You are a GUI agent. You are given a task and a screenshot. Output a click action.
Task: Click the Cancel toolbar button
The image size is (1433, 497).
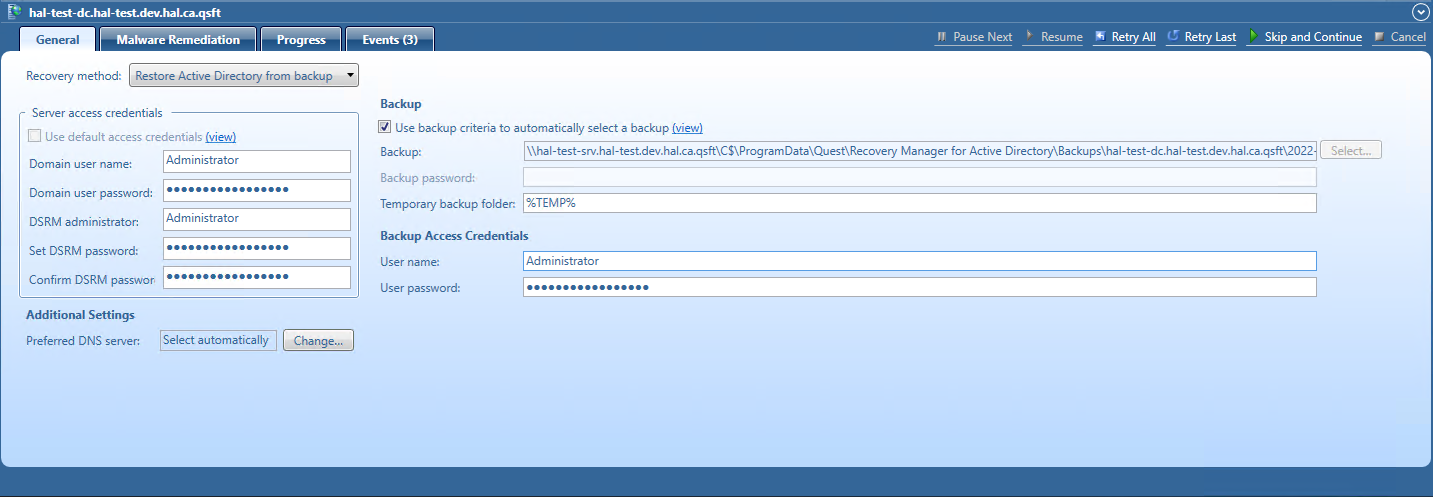coord(1399,37)
